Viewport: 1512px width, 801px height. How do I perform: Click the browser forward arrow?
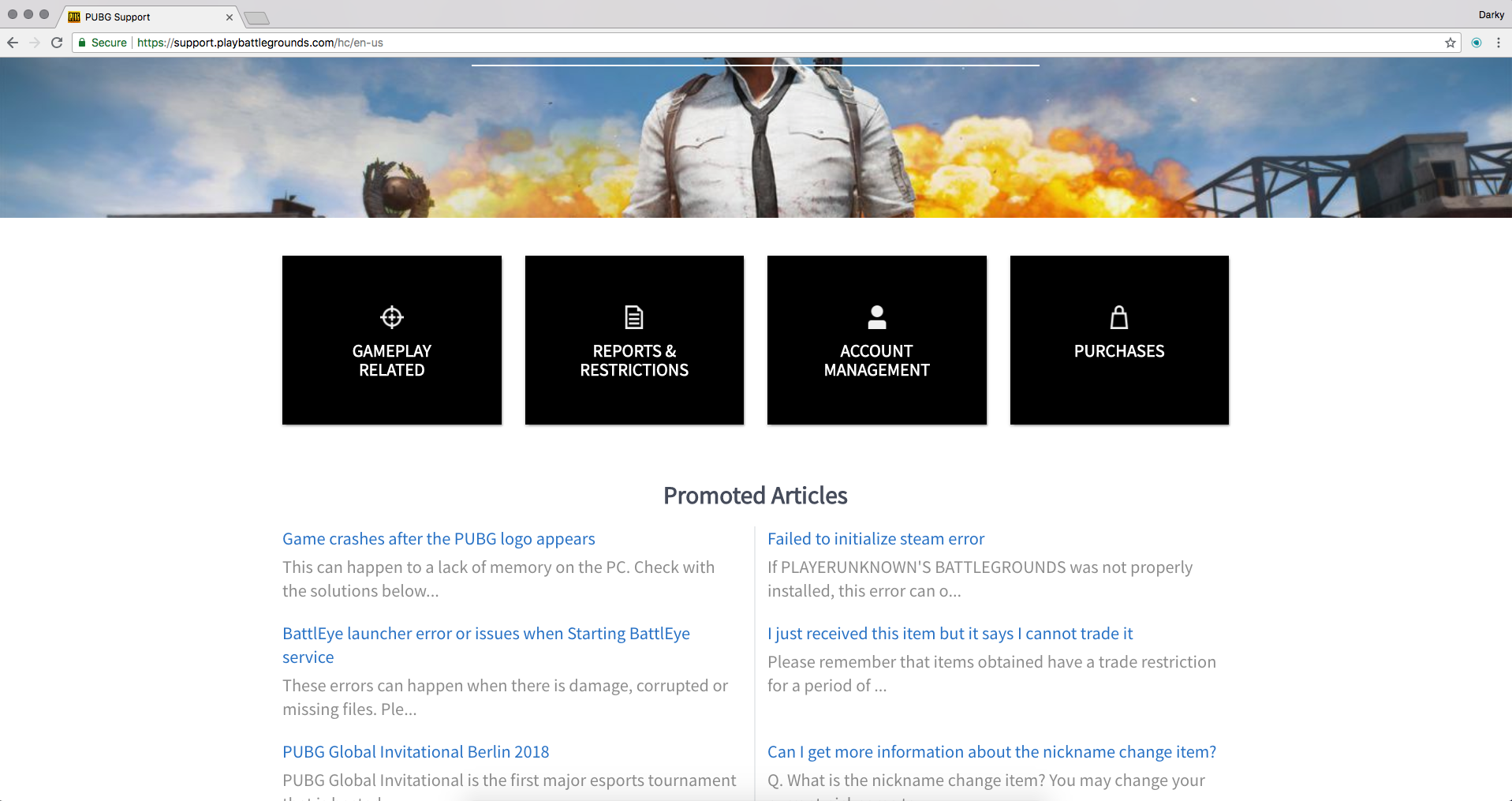click(35, 43)
